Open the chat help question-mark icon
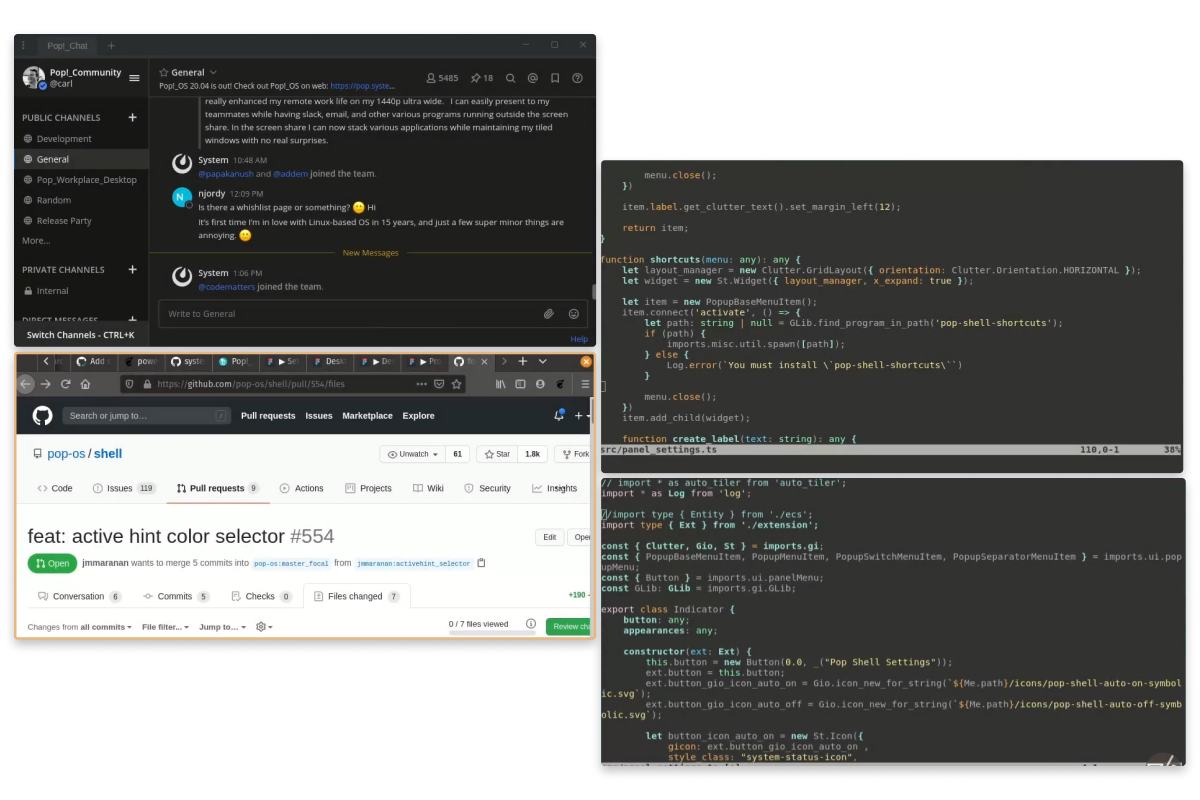1200x800 pixels. click(x=577, y=78)
